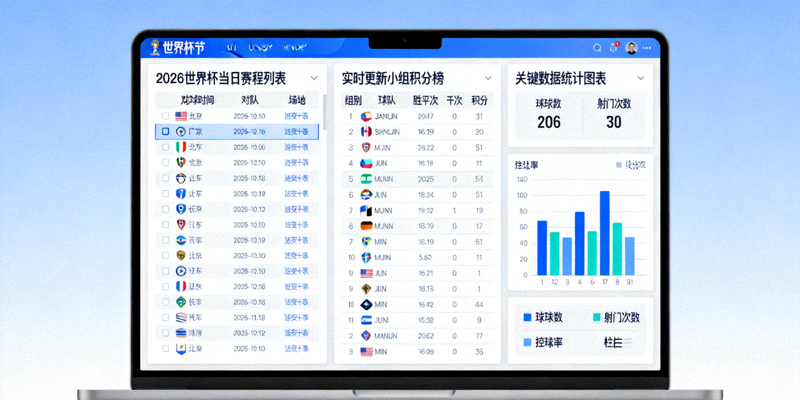Open the venue link in the 2029-10.10 row
Viewport: 800px width, 400px height.
click(x=296, y=256)
